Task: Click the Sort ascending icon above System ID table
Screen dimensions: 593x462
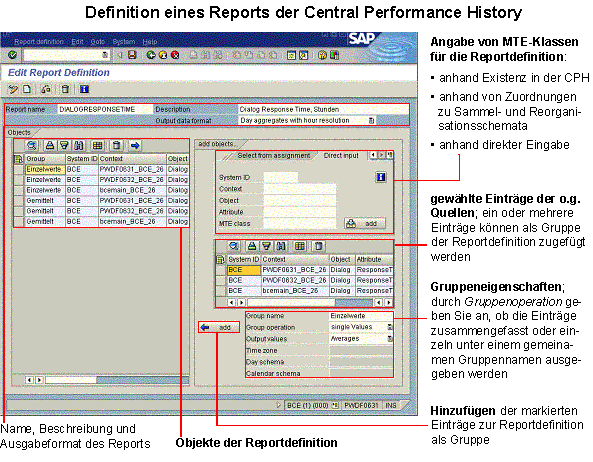Action: point(252,247)
